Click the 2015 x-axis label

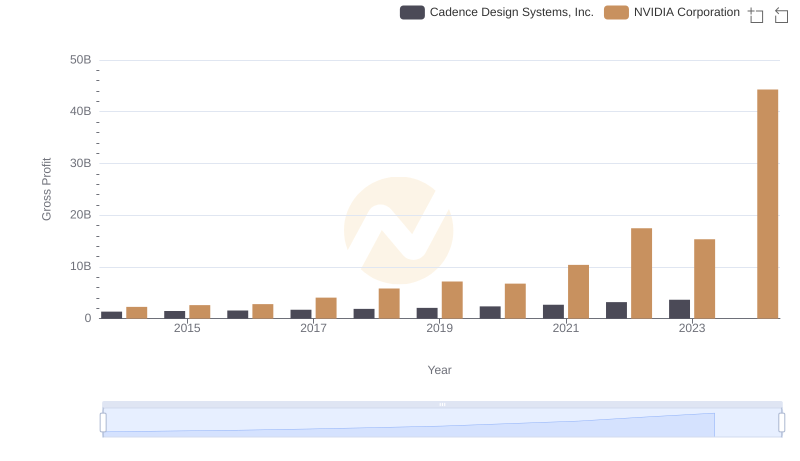click(187, 328)
